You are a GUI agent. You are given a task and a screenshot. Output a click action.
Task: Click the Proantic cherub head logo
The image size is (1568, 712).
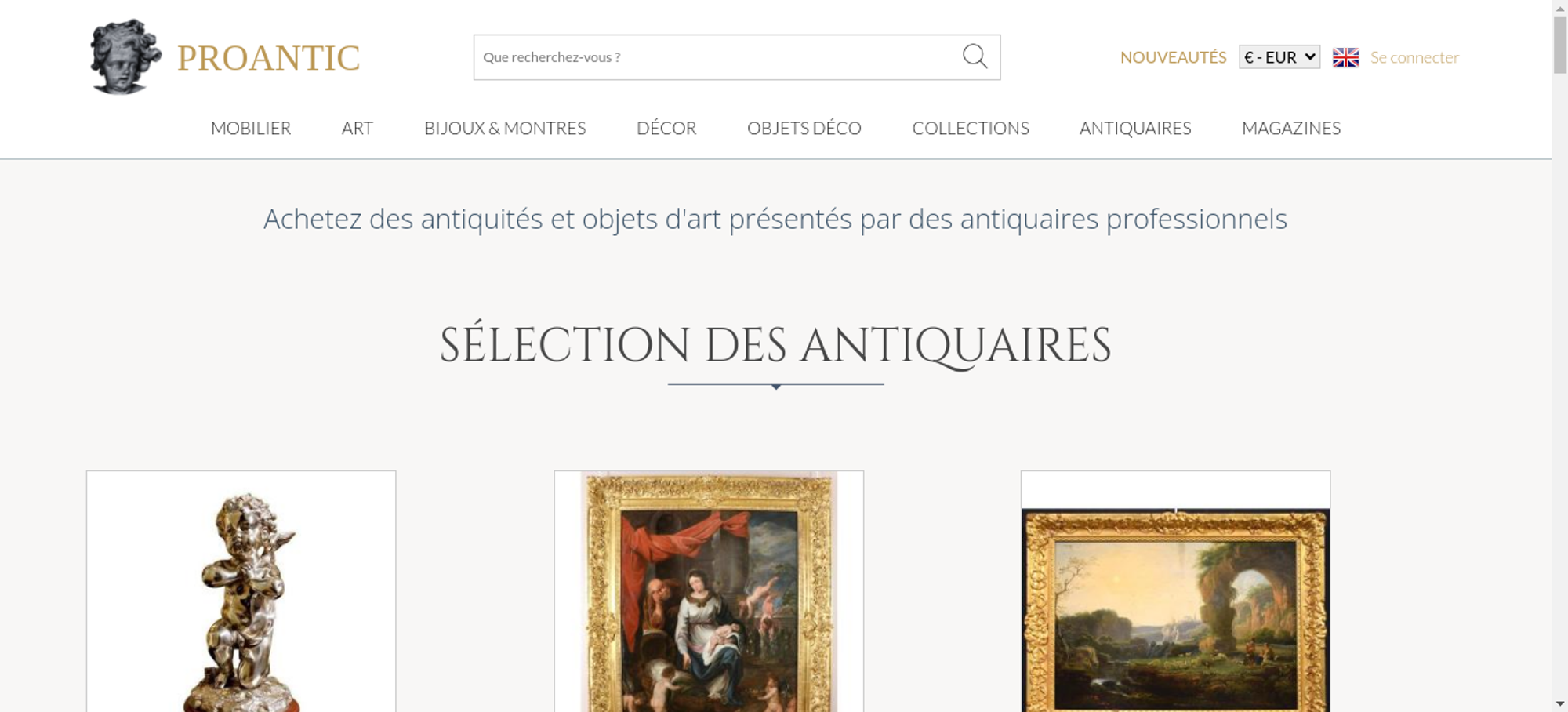pos(125,57)
